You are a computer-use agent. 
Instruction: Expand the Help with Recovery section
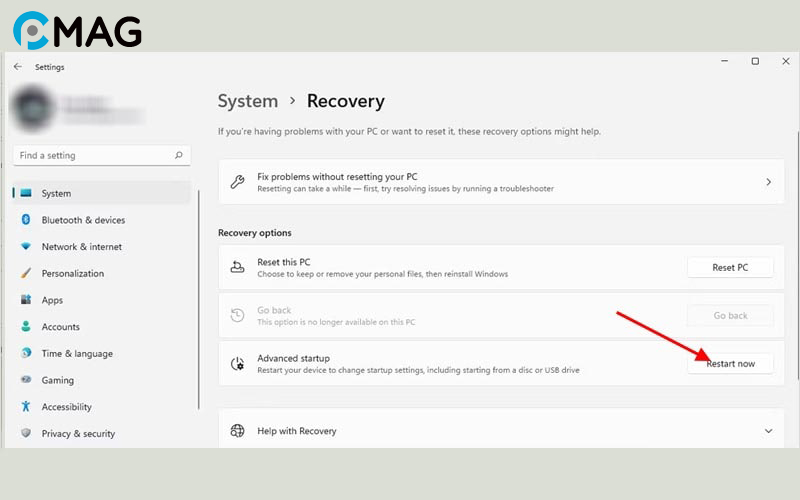(768, 431)
